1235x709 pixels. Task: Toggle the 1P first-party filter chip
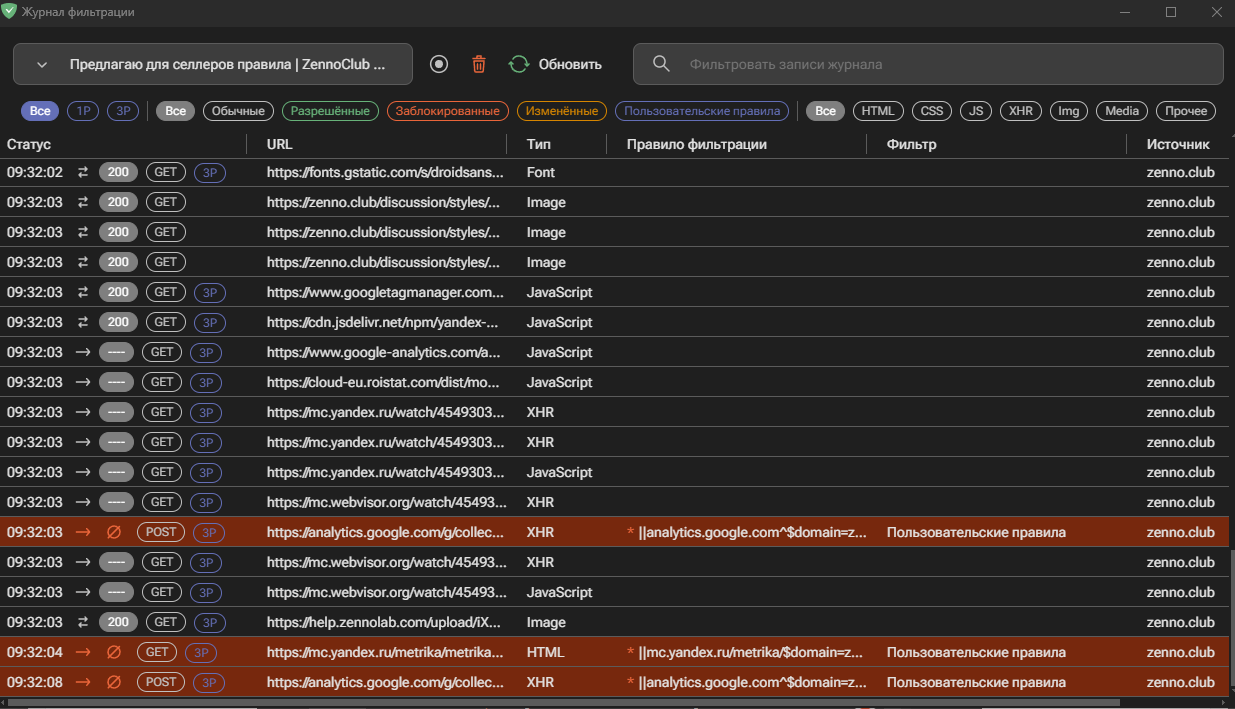click(x=83, y=111)
